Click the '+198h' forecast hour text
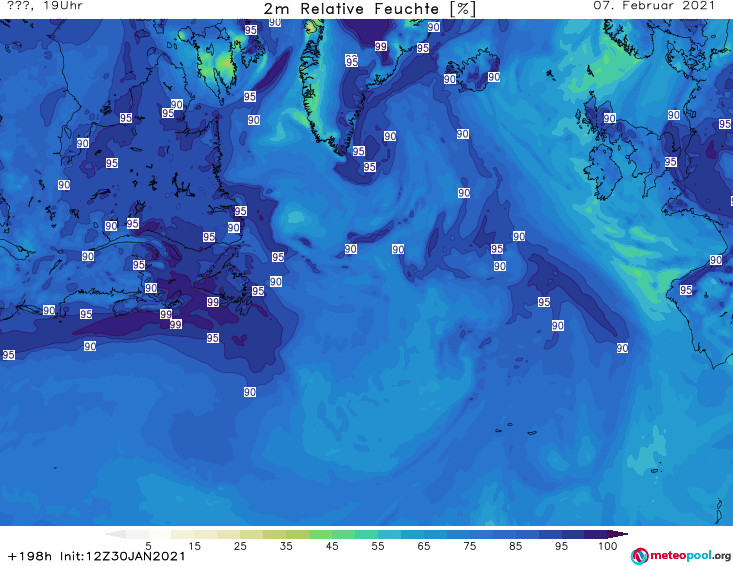733x566 pixels. pos(30,556)
